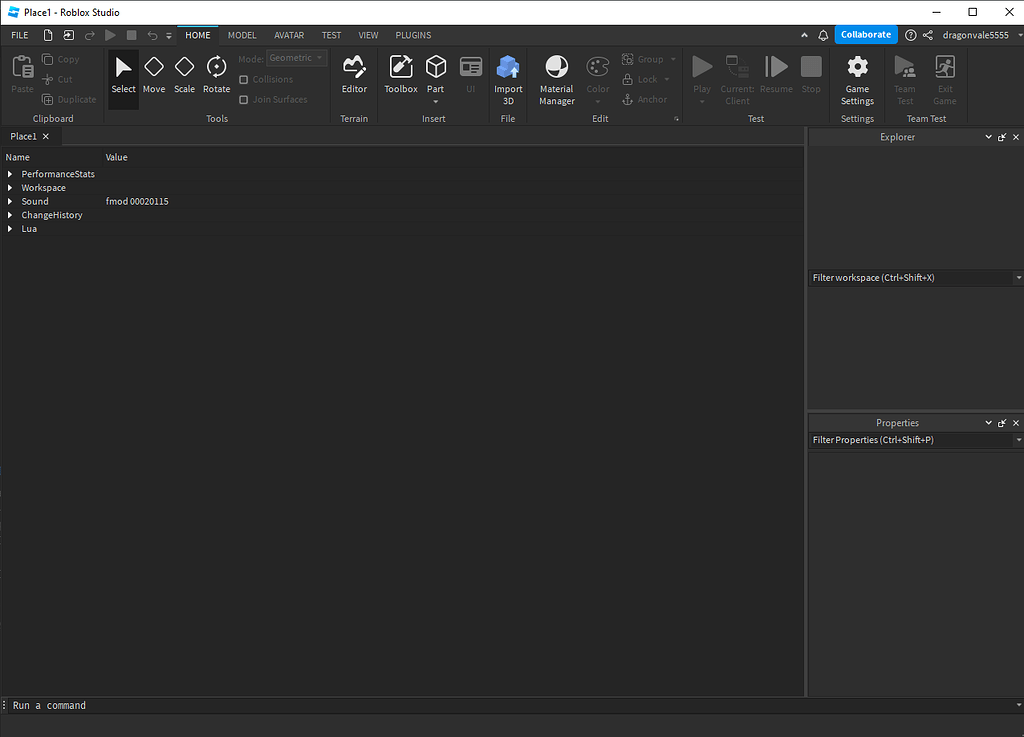Close the Place1 document tab
This screenshot has width=1024, height=737.
point(46,136)
